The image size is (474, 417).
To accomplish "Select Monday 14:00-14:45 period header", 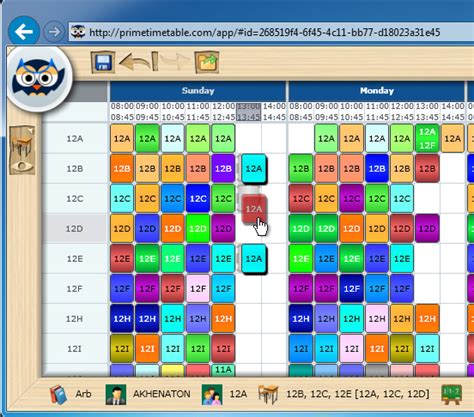I will [453, 112].
